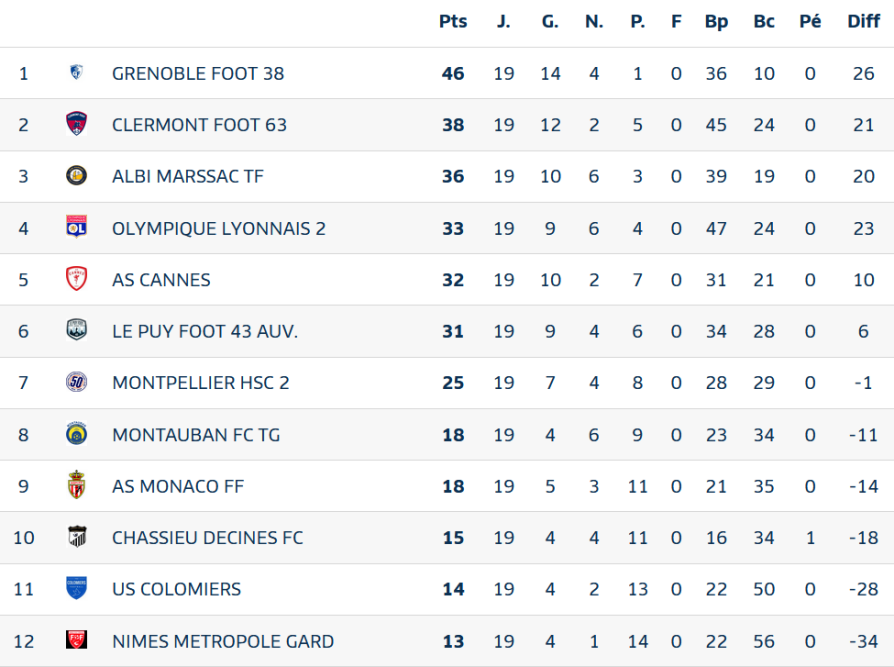Open the GRENOBLE FOOT 38 team link
This screenshot has width=894, height=667.
point(198,74)
